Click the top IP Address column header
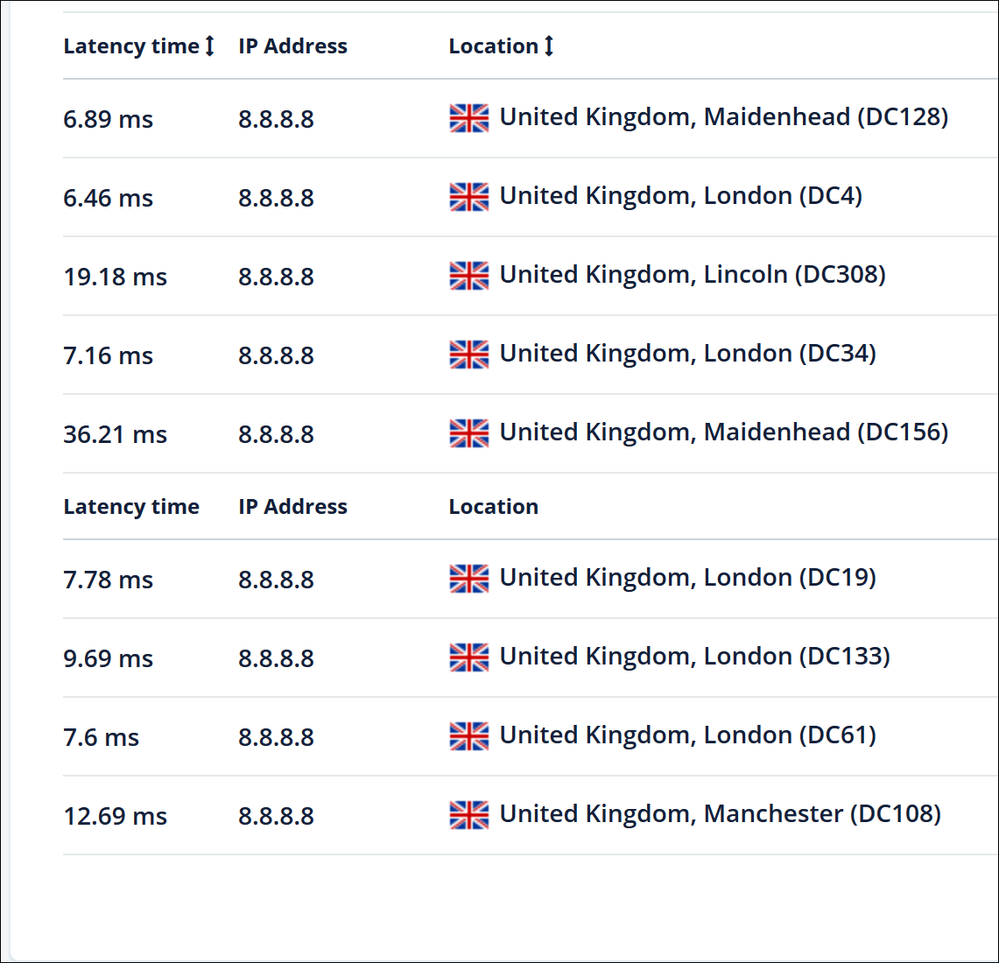 tap(293, 46)
